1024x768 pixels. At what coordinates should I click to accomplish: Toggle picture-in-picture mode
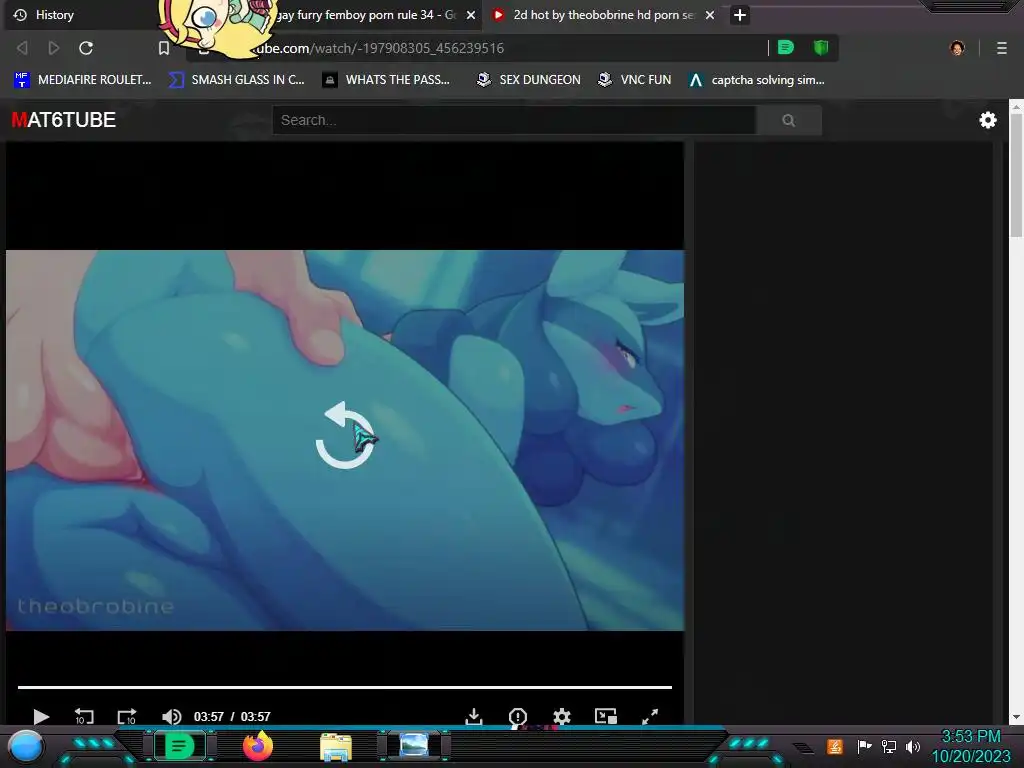pos(606,716)
